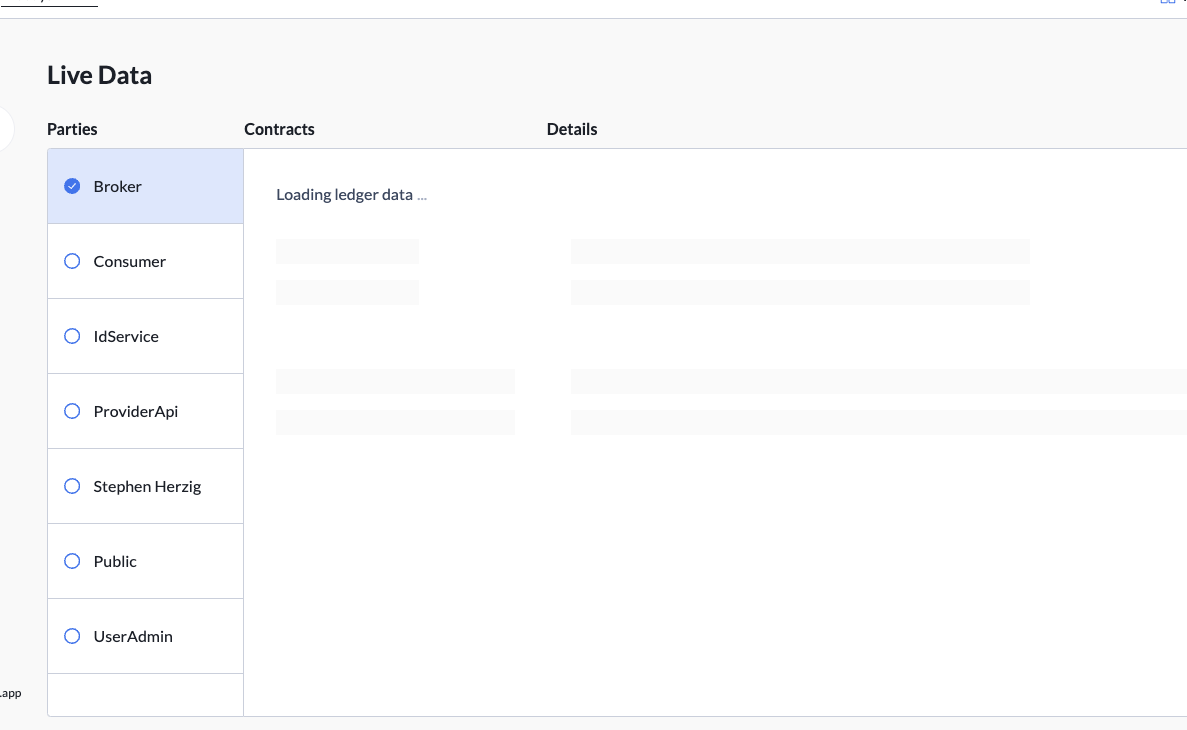This screenshot has width=1187, height=730.
Task: Click the Stephen Herzig party name
Action: click(x=147, y=486)
